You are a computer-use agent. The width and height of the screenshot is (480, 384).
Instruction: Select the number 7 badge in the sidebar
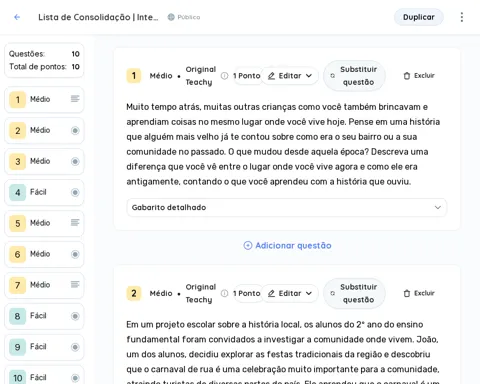click(x=18, y=285)
